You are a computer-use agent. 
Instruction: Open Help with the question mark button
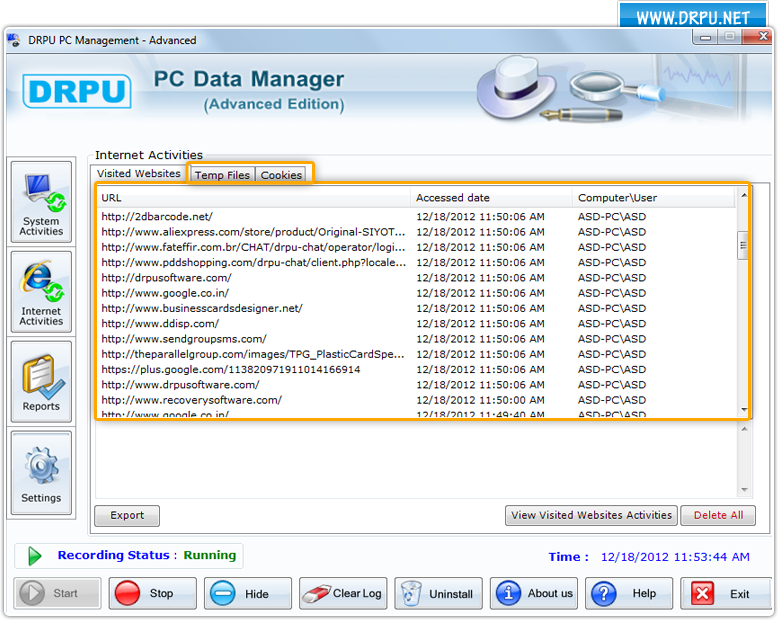[629, 593]
